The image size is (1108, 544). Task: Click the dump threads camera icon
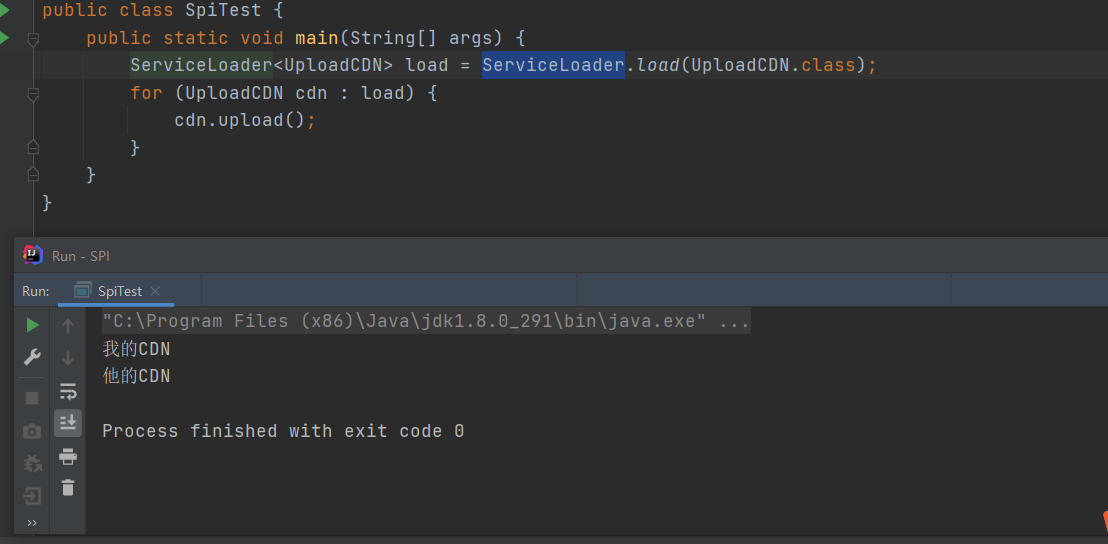32,431
